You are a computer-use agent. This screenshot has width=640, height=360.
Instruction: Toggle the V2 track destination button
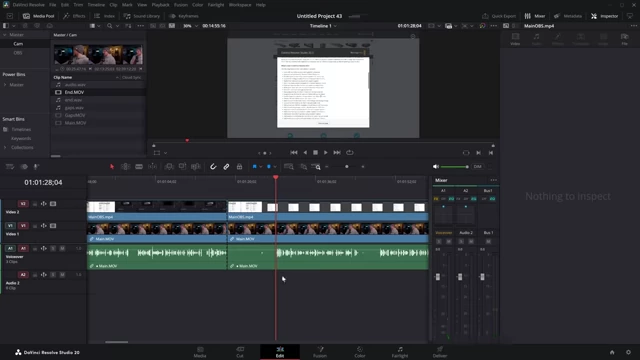click(23, 204)
